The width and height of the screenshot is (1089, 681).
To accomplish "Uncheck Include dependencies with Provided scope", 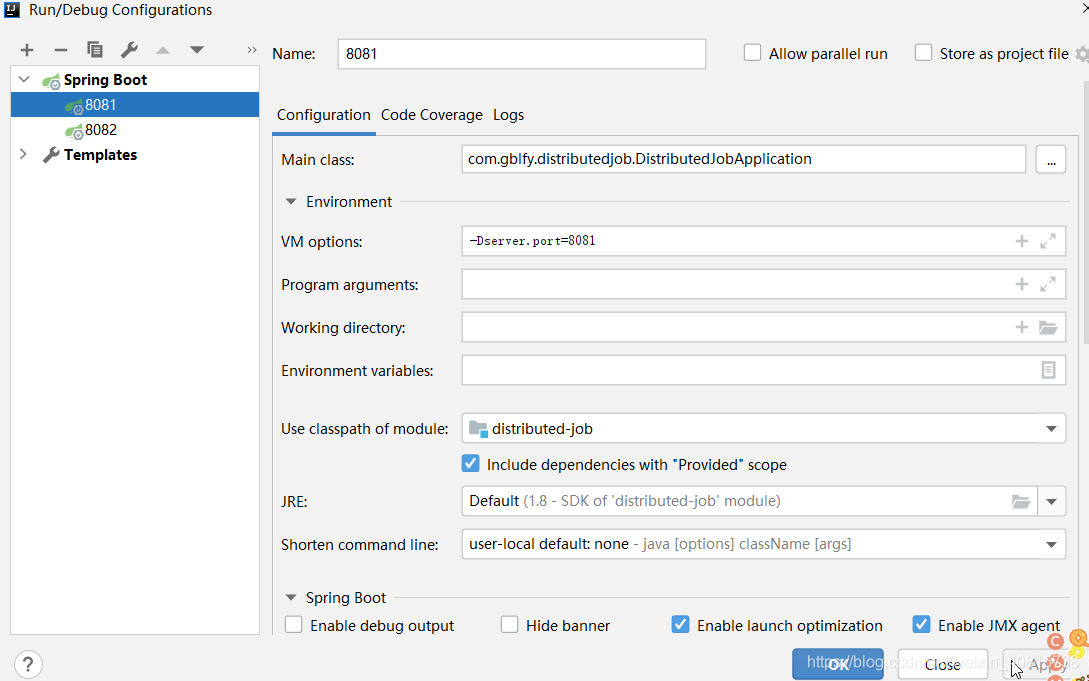I will [x=470, y=464].
